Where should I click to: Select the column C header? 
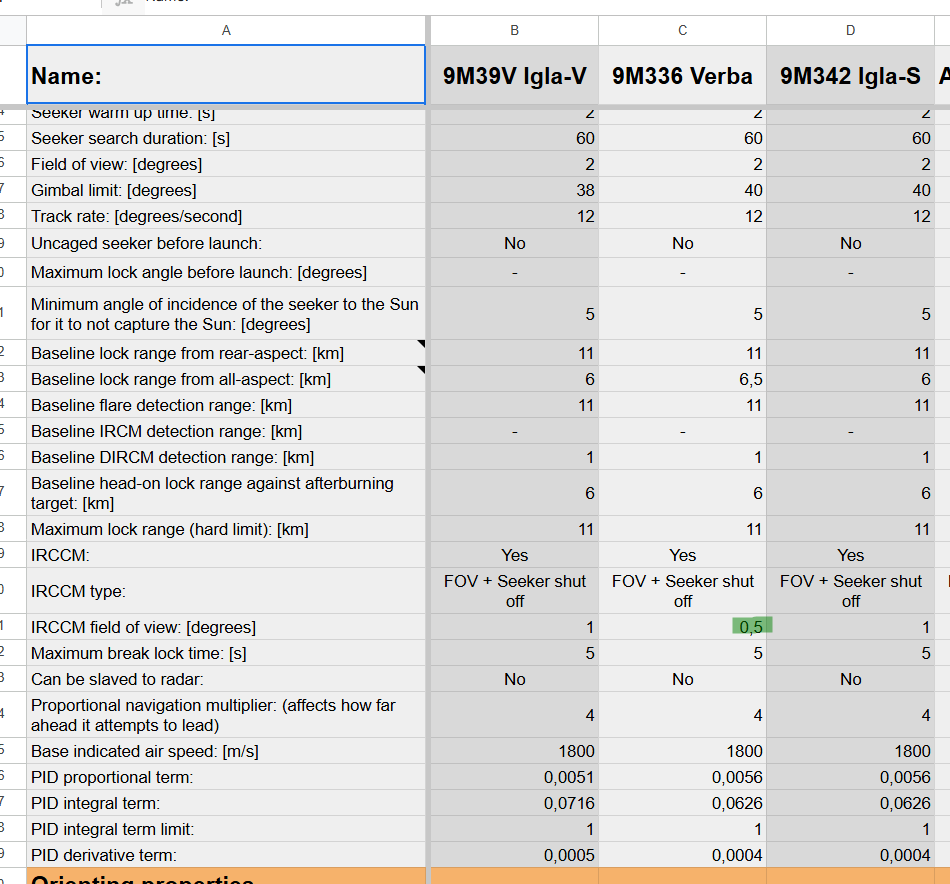click(x=682, y=30)
